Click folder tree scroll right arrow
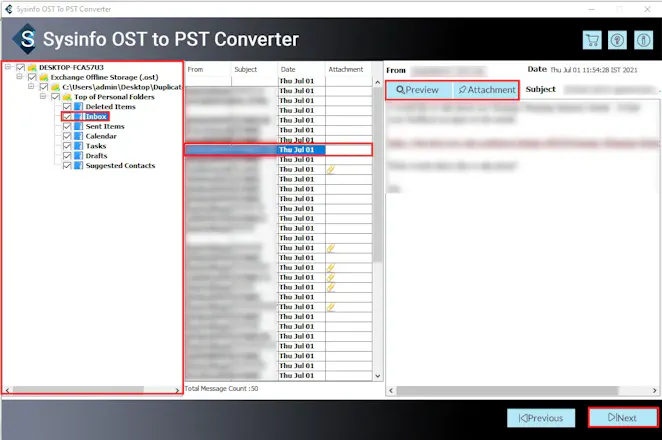Screen dimensions: 662x440 pyautogui.click(x=177, y=390)
